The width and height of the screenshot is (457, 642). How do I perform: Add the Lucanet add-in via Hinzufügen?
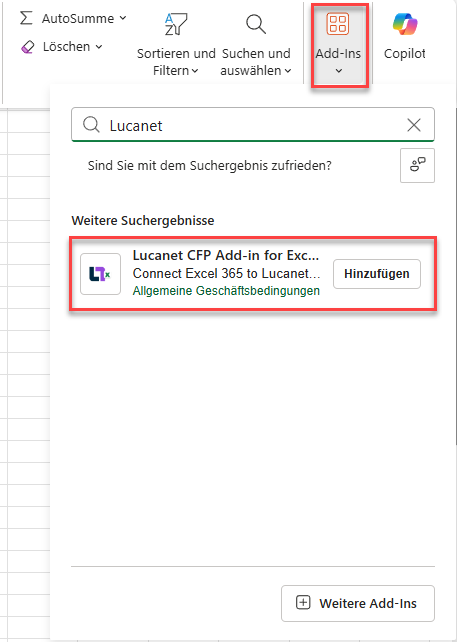(x=377, y=274)
